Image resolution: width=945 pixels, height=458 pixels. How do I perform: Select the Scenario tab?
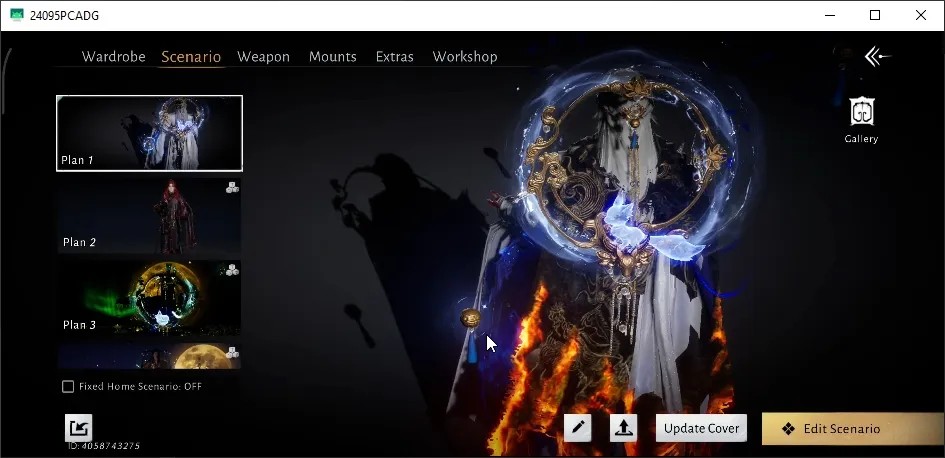point(191,57)
